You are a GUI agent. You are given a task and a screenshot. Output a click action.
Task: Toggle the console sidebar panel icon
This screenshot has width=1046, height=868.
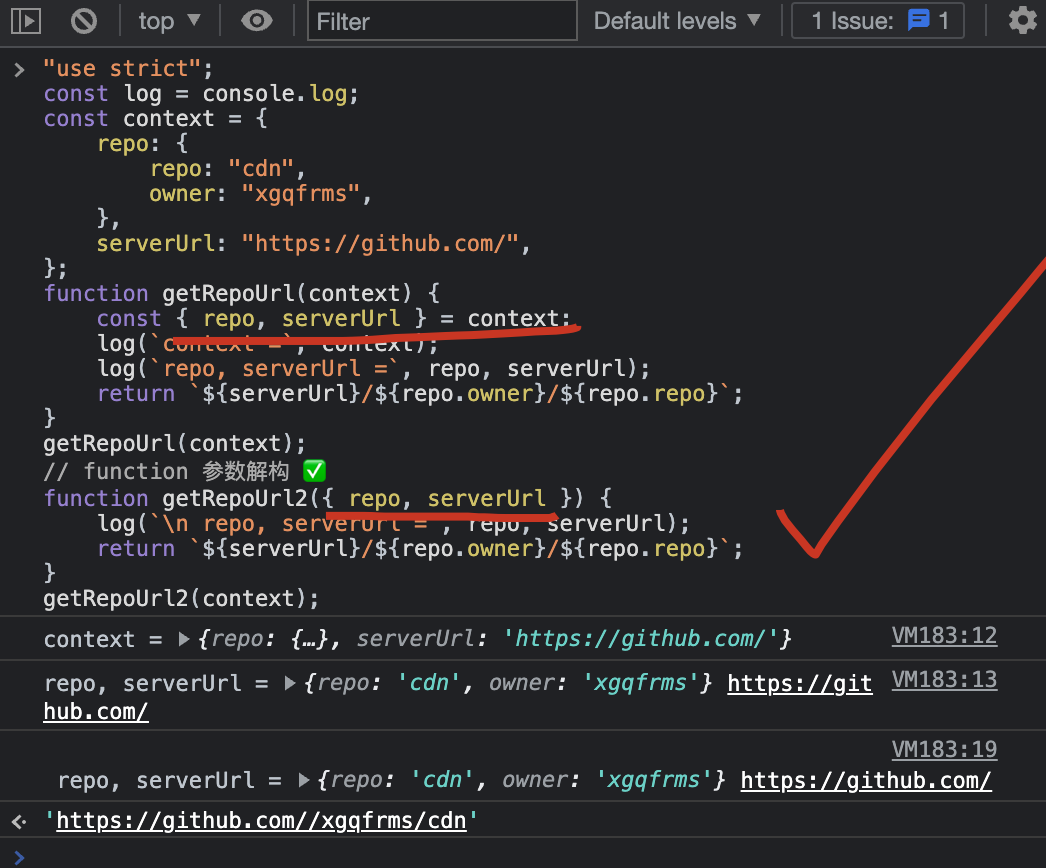(26, 21)
